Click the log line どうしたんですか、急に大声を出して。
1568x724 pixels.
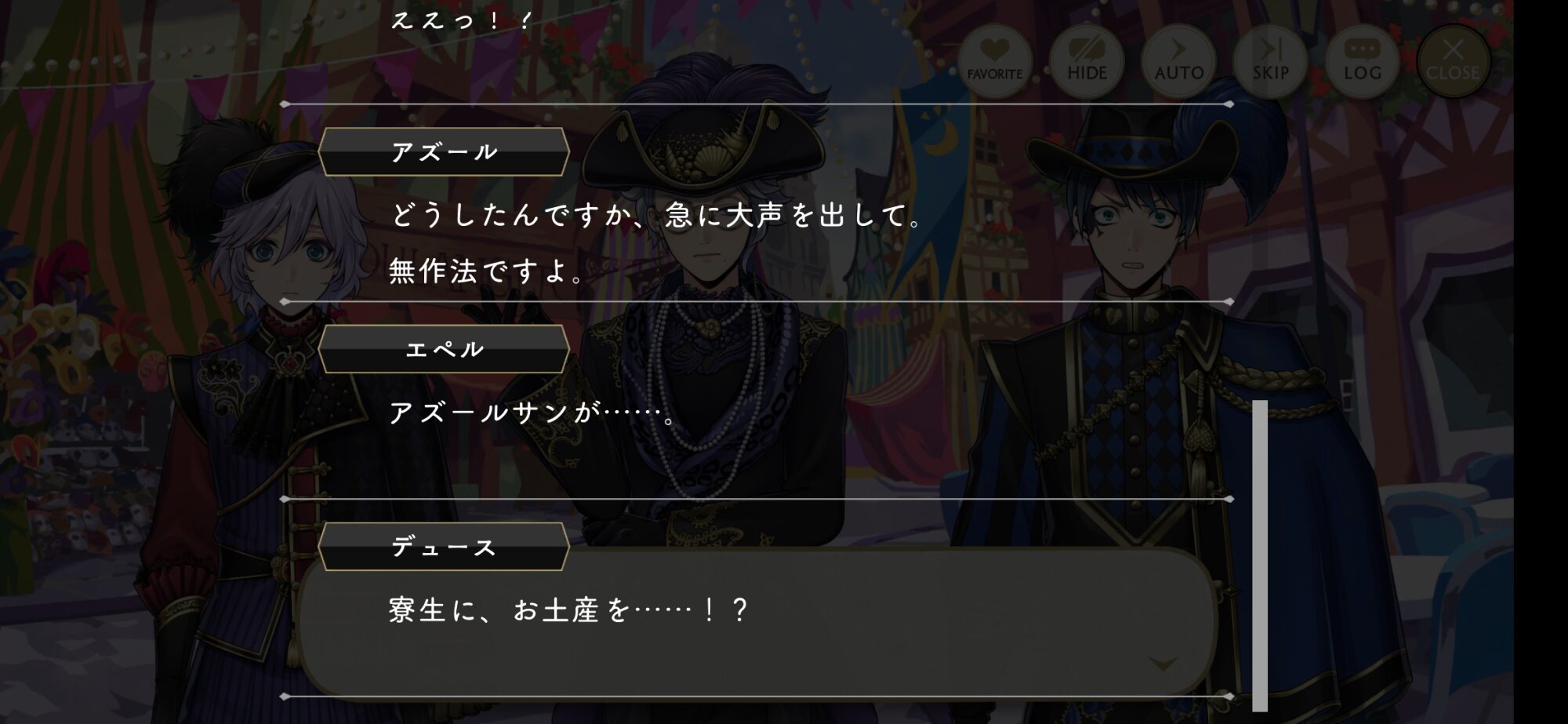(x=657, y=215)
